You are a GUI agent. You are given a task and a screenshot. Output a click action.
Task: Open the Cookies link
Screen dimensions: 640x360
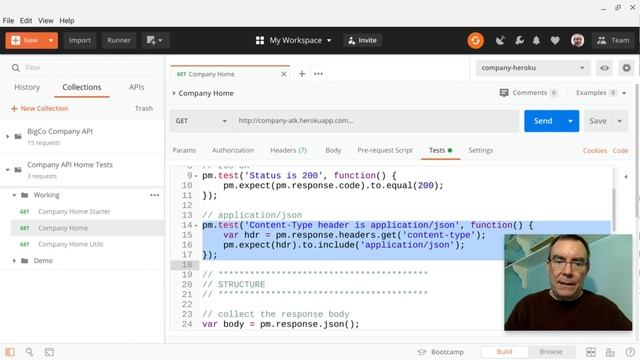click(595, 151)
